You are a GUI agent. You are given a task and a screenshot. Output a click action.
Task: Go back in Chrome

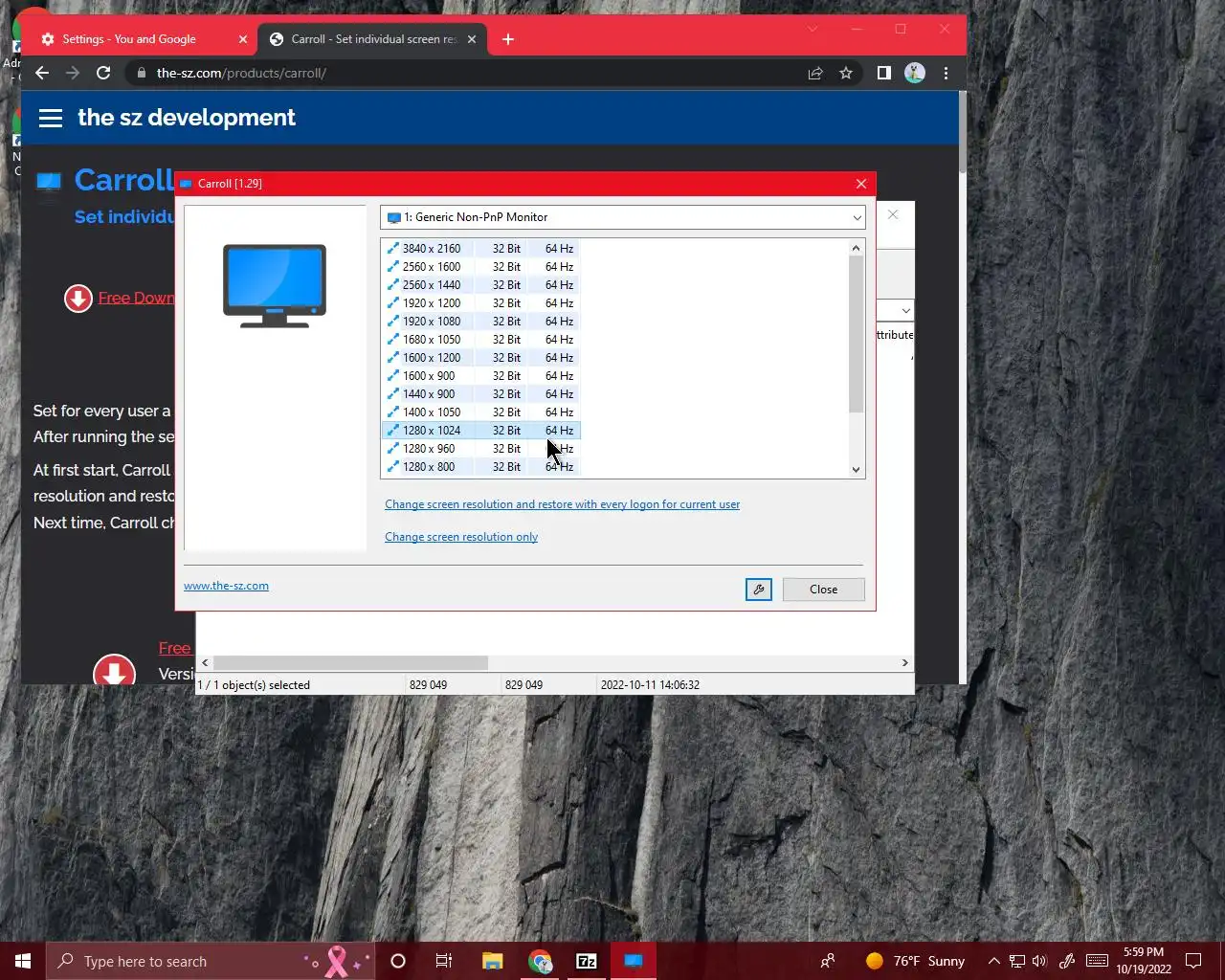point(41,73)
